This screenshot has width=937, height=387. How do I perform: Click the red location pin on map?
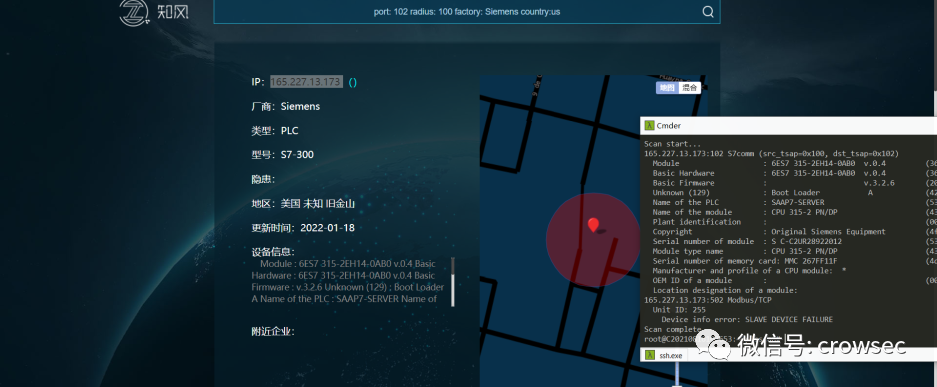pyautogui.click(x=593, y=225)
